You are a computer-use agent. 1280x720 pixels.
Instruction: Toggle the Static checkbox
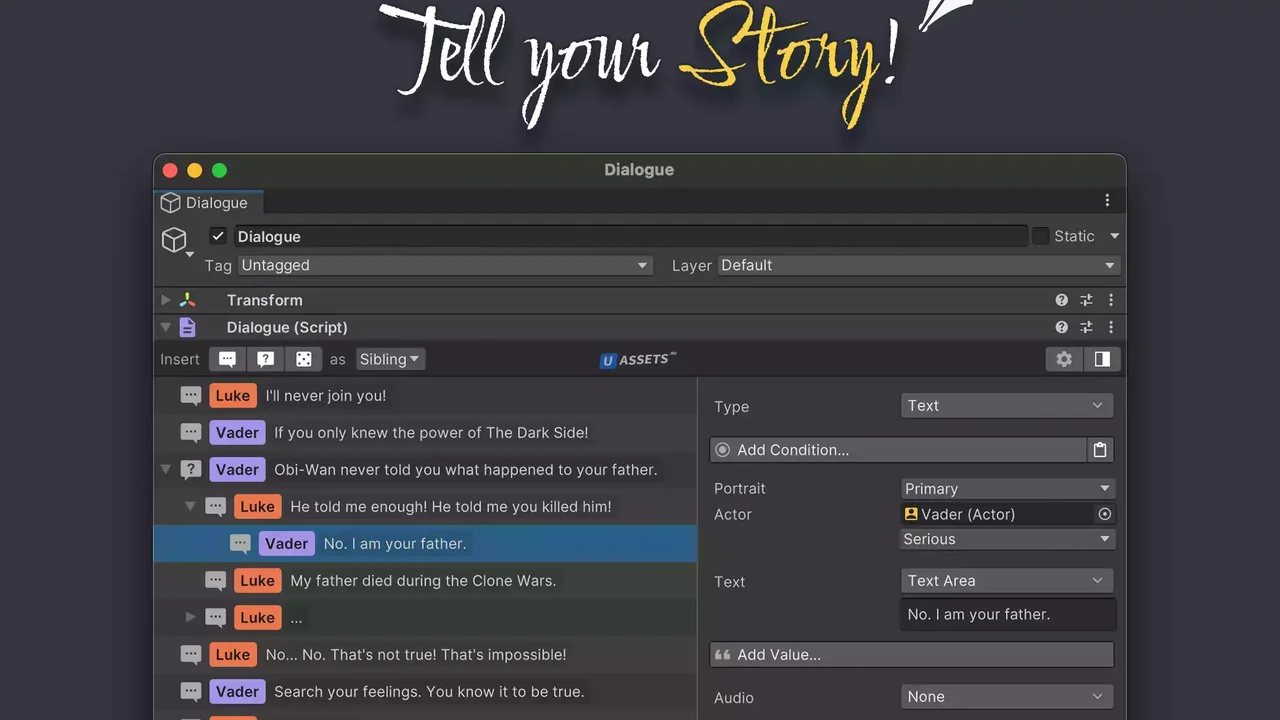(1041, 236)
